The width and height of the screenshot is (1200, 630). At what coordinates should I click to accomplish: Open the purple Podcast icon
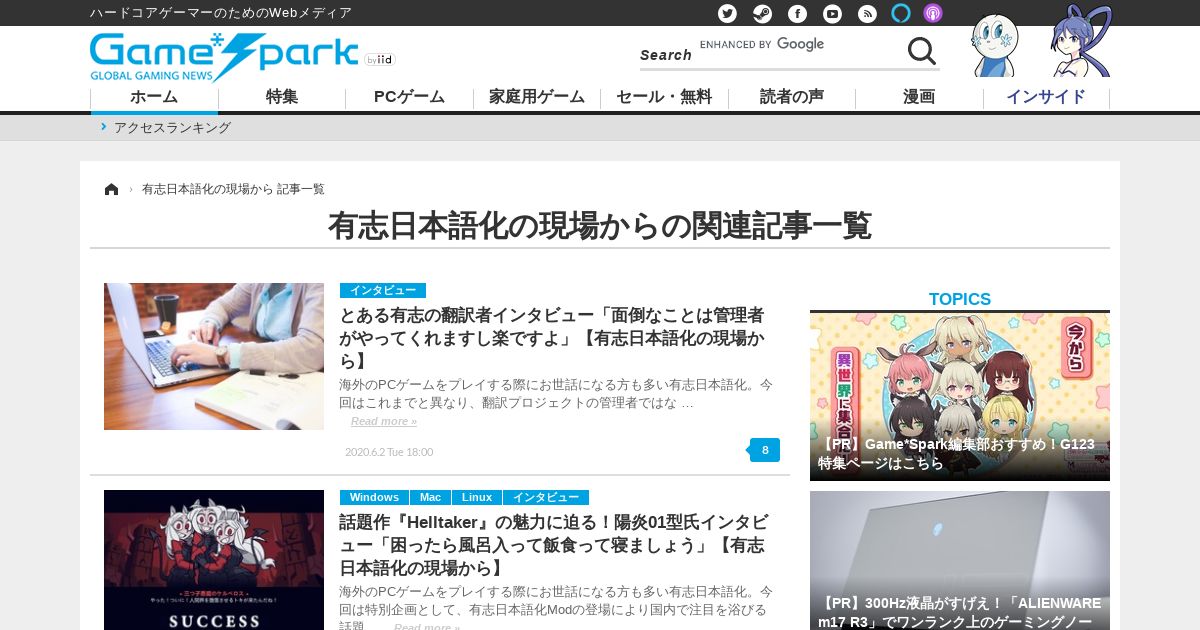[x=932, y=13]
